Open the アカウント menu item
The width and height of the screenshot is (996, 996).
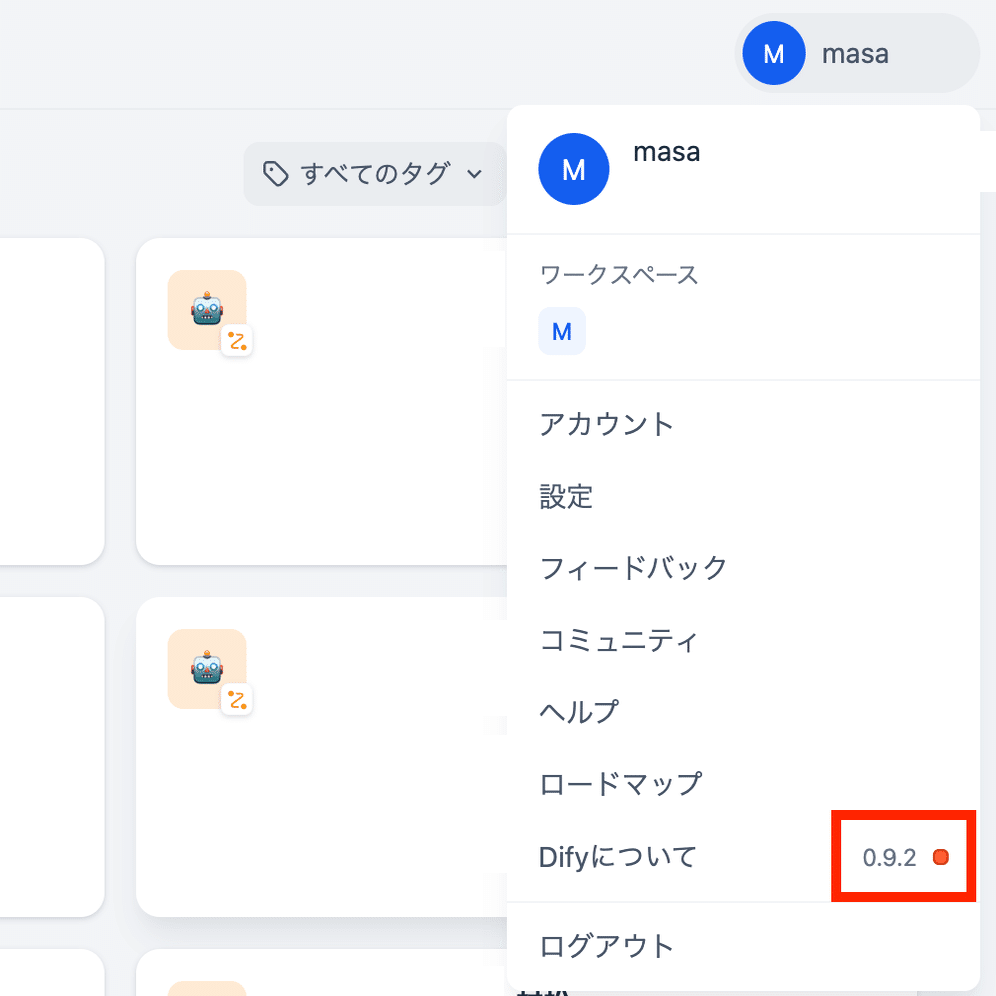click(x=607, y=424)
